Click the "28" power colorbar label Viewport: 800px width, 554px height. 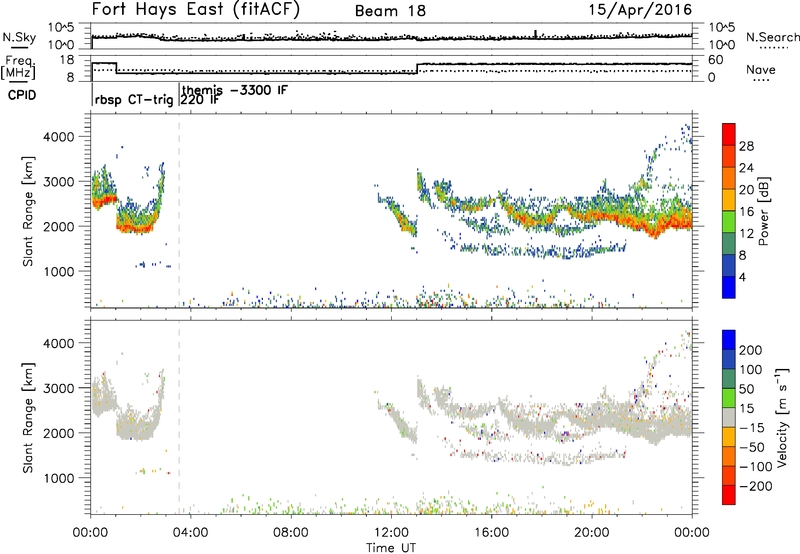point(746,146)
